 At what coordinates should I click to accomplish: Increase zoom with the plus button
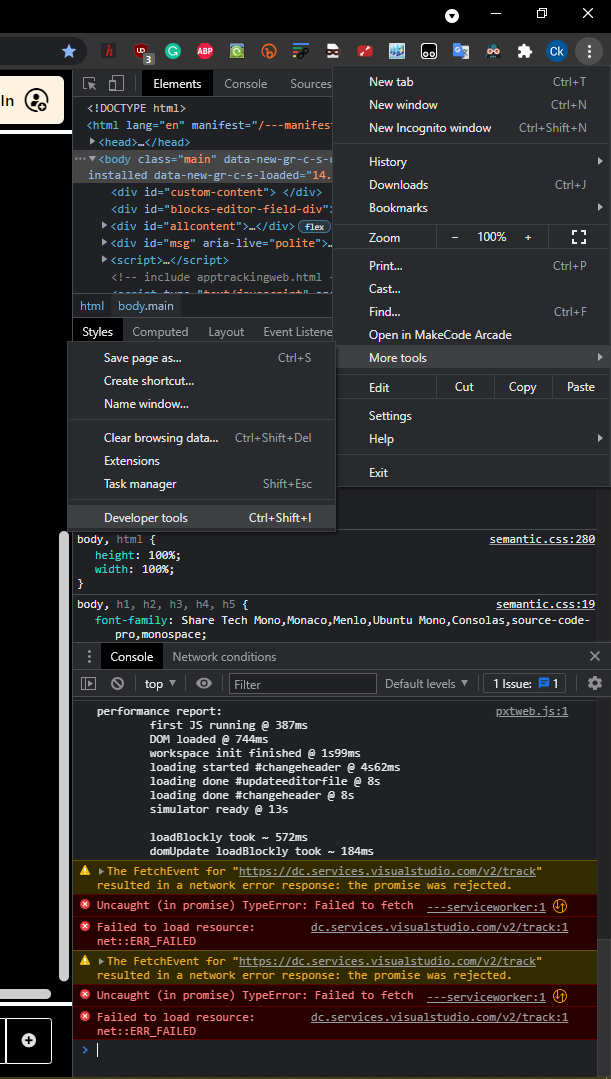528,237
